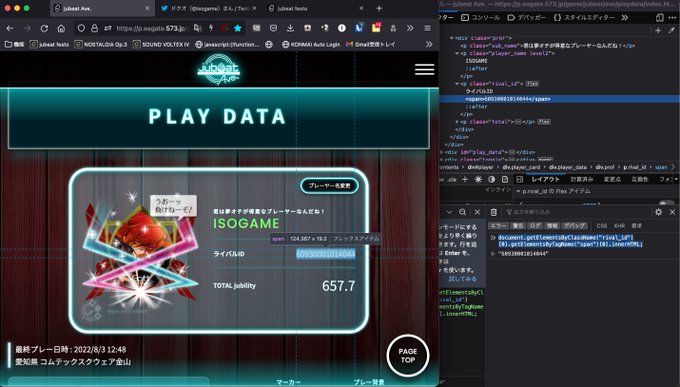The height and width of the screenshot is (387, 680).
Task: Collapse the p.rival_id Flex item section
Action: [518, 191]
